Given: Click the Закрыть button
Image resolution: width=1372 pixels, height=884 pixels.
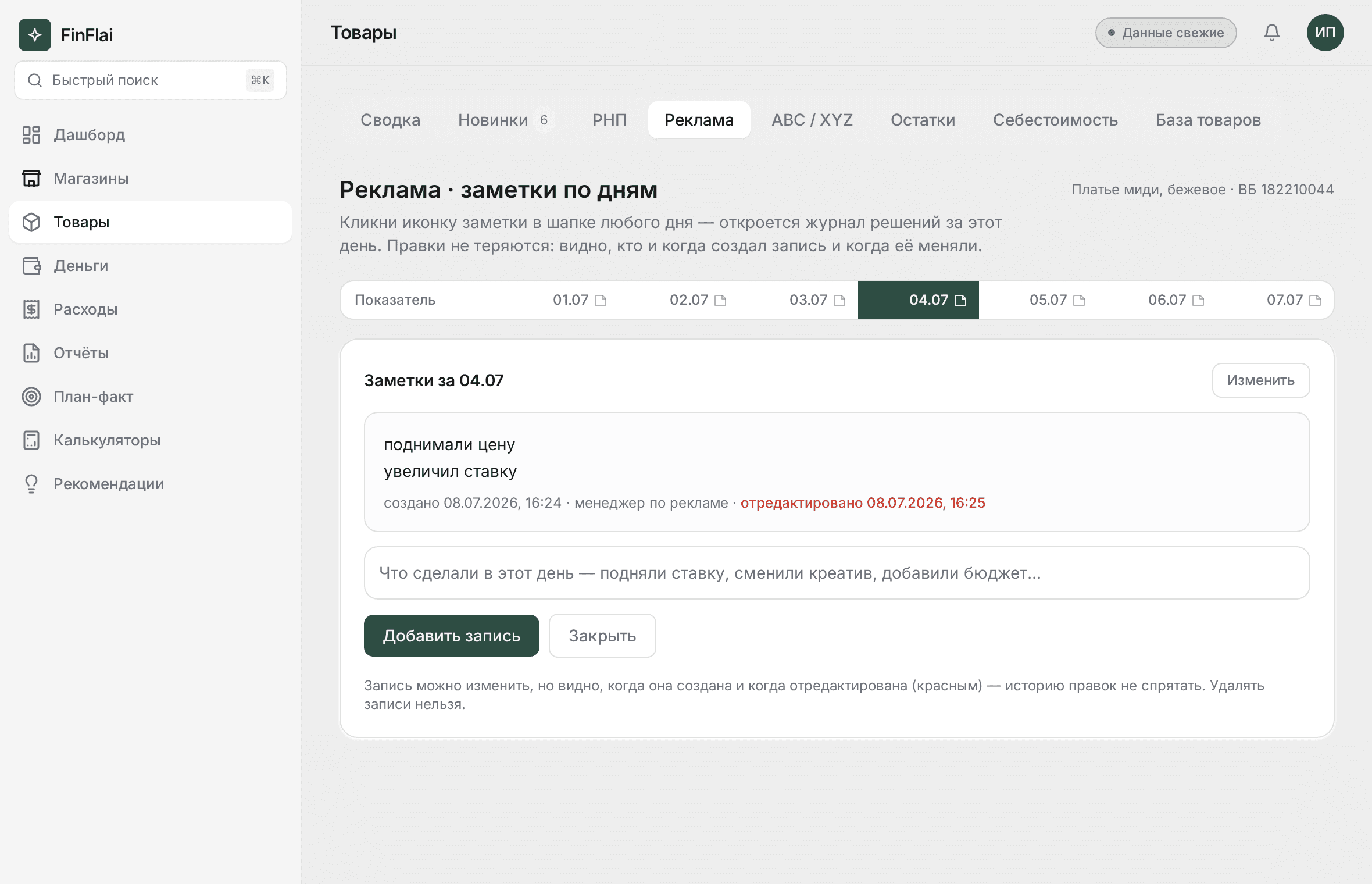Looking at the screenshot, I should tap(602, 636).
